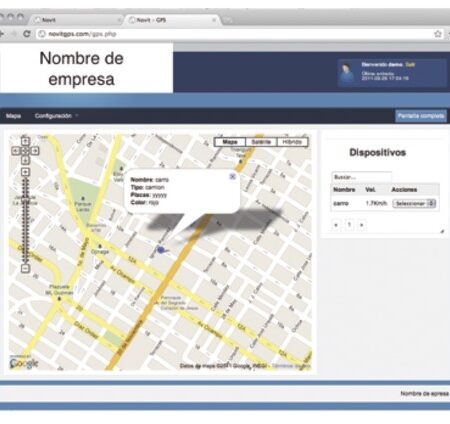Pan the map up with the arrow control

tap(25, 142)
